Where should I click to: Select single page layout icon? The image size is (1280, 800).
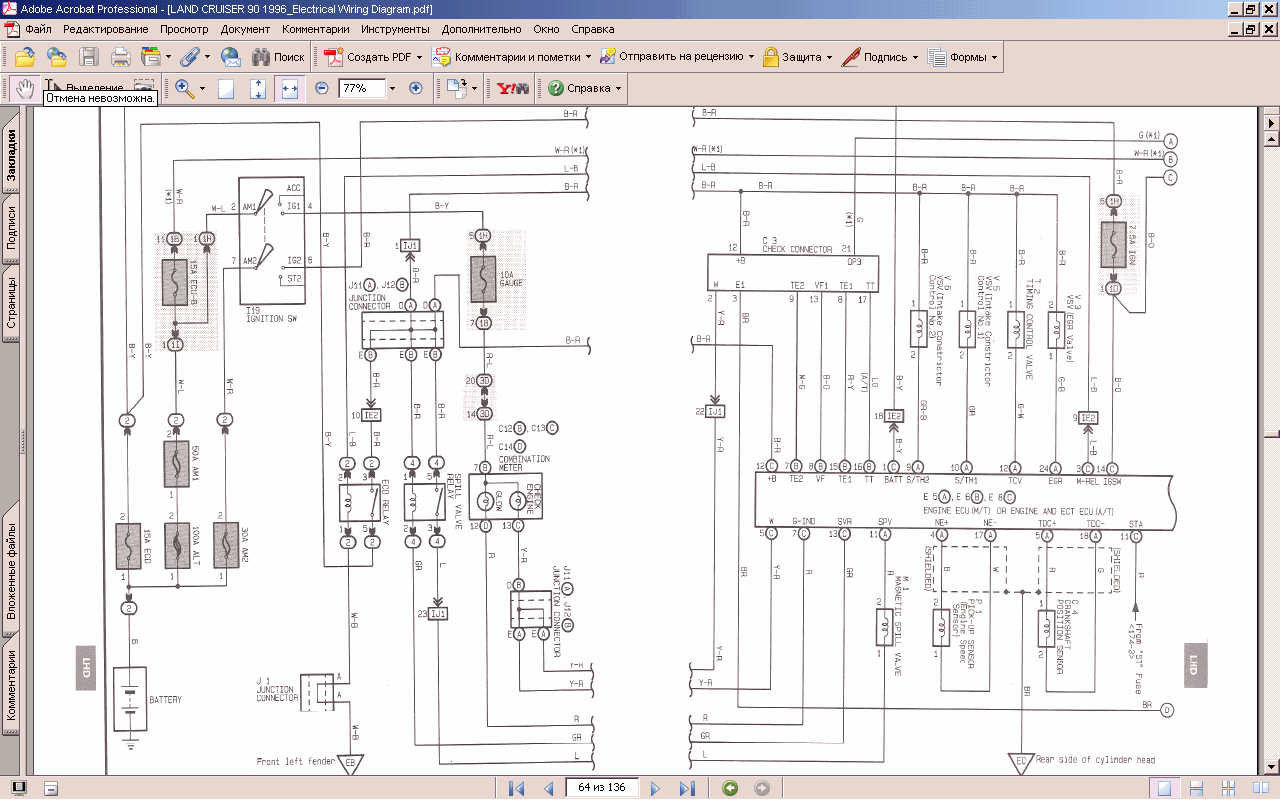1164,788
